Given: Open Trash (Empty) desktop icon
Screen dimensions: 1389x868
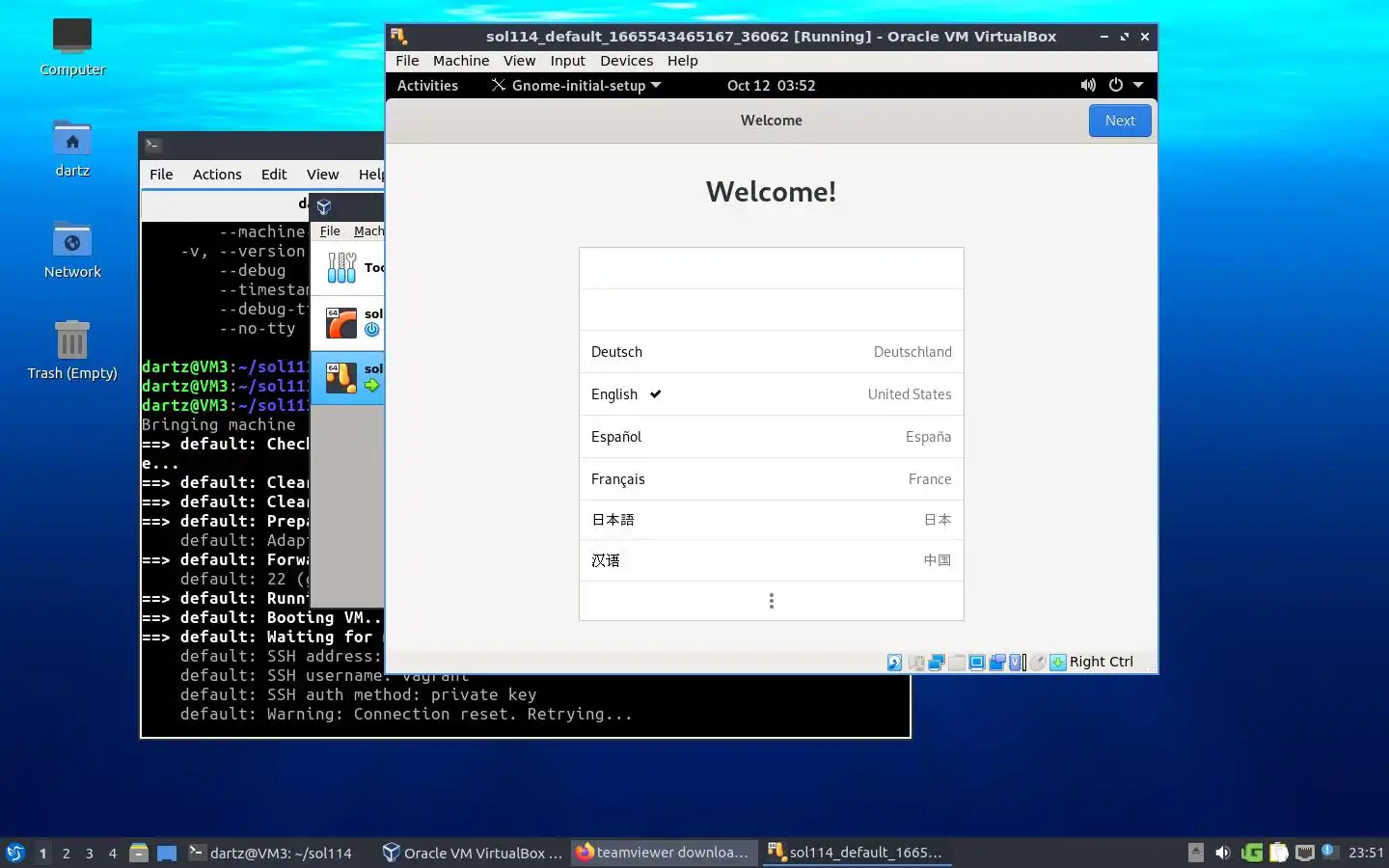Looking at the screenshot, I should (72, 351).
